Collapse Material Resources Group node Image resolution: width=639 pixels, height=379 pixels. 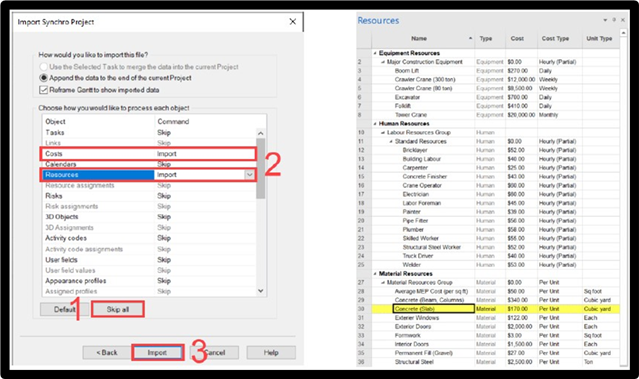383,282
